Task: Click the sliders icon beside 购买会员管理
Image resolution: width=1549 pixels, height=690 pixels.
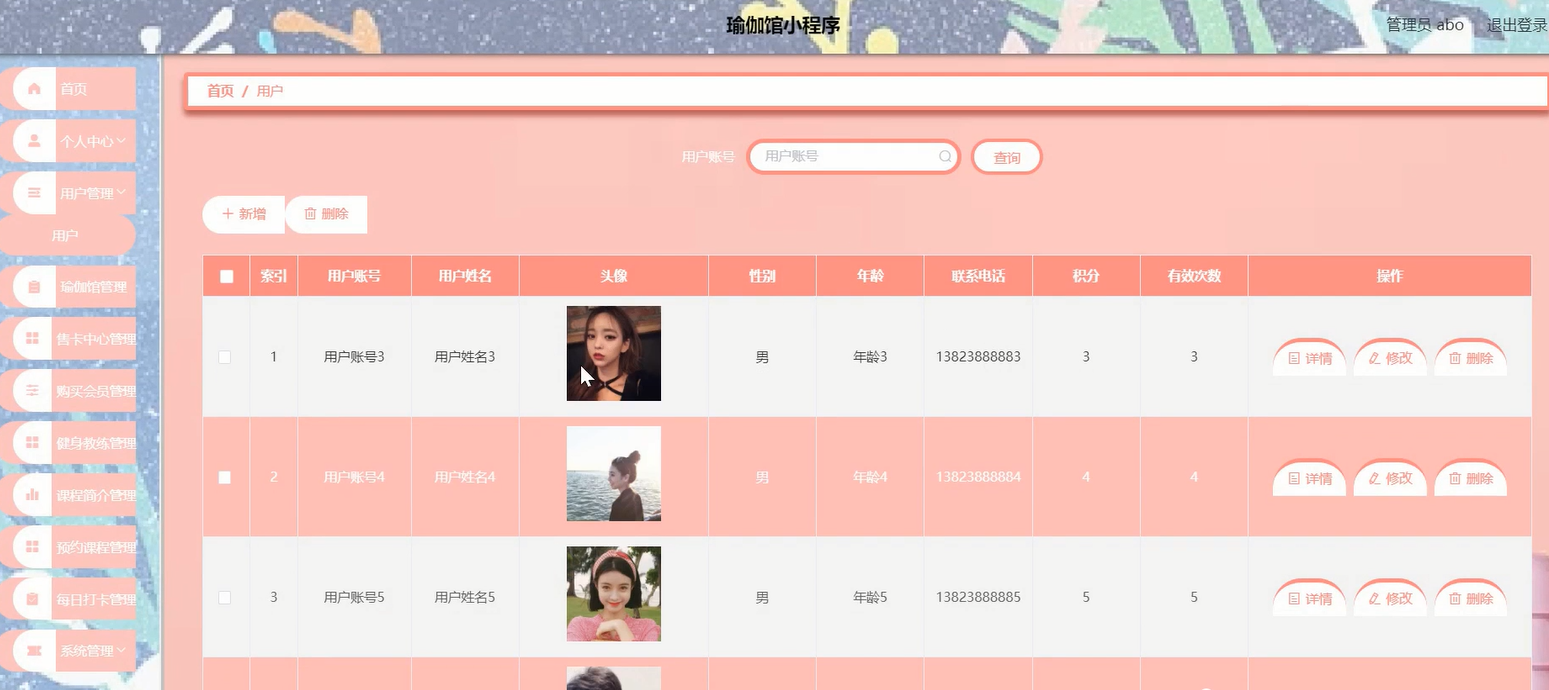Action: click(x=33, y=391)
